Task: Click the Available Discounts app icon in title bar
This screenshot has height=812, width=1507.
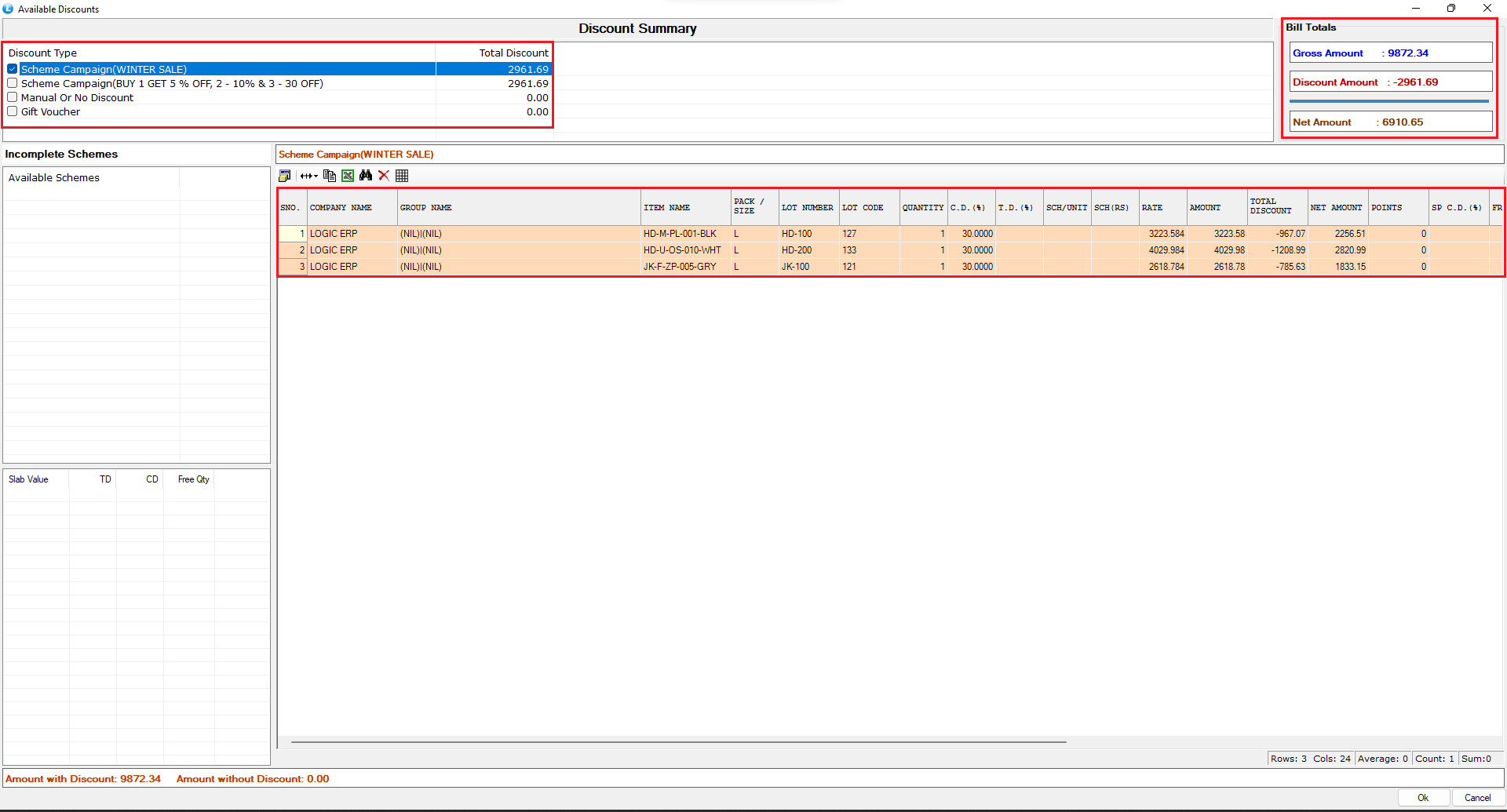Action: tap(8, 9)
